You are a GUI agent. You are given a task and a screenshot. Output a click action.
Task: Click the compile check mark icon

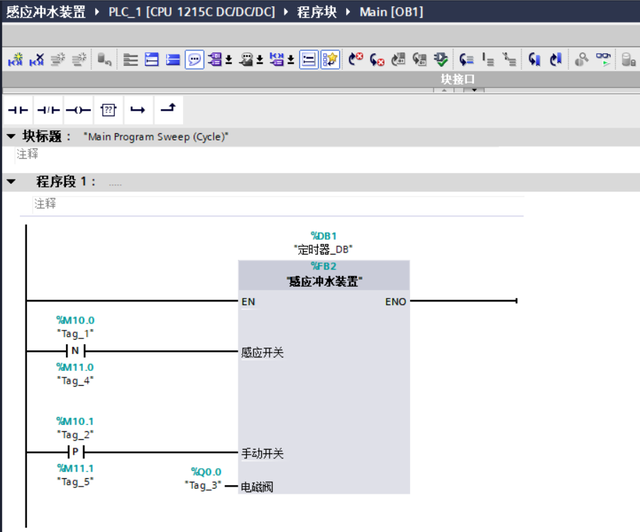point(441,60)
